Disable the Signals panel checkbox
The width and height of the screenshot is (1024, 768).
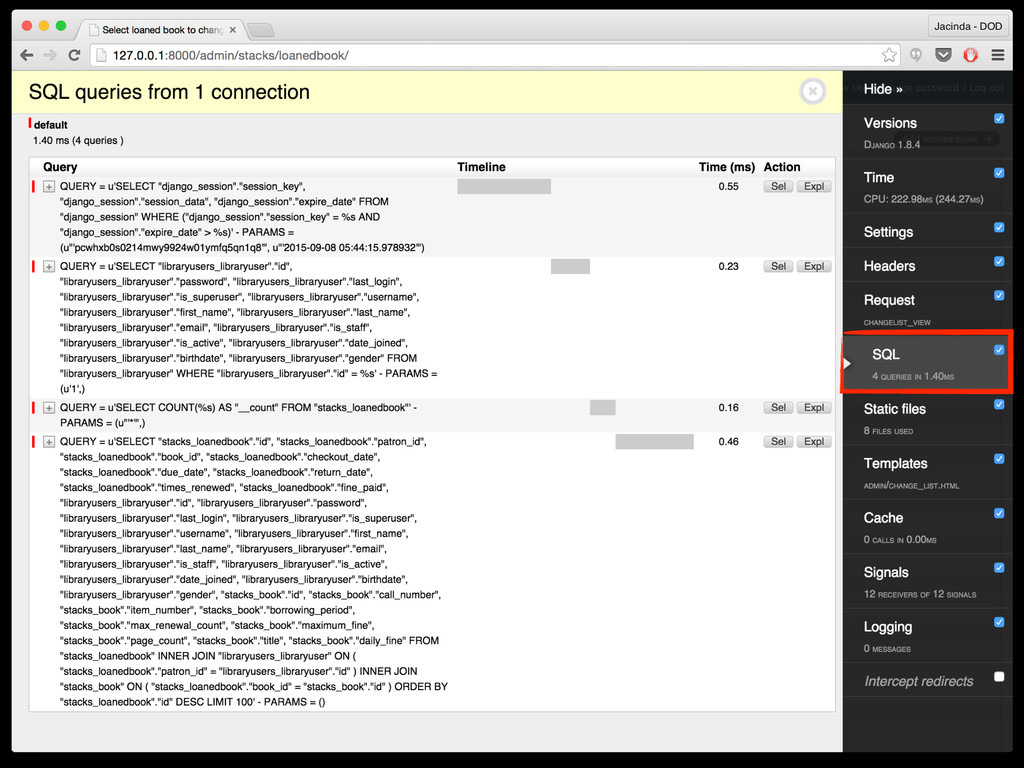tap(999, 568)
